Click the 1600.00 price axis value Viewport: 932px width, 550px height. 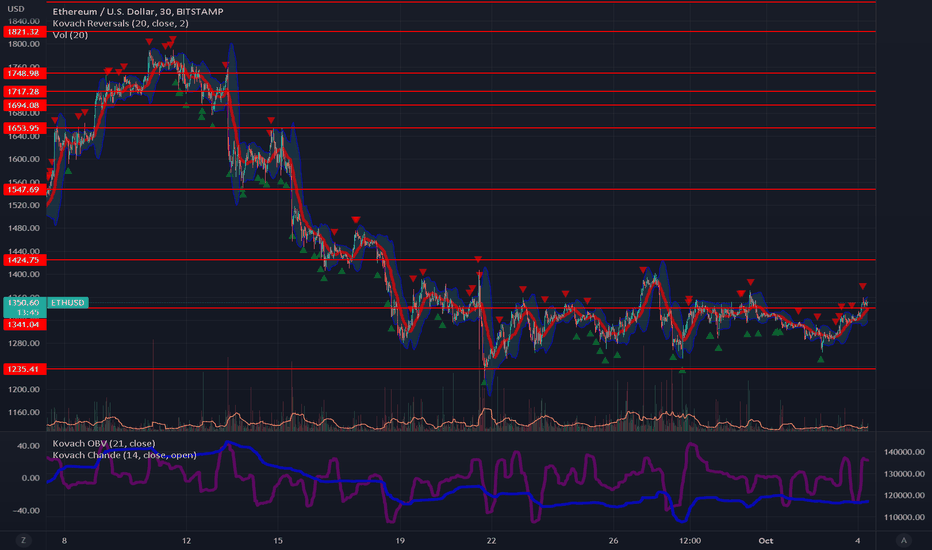24,159
